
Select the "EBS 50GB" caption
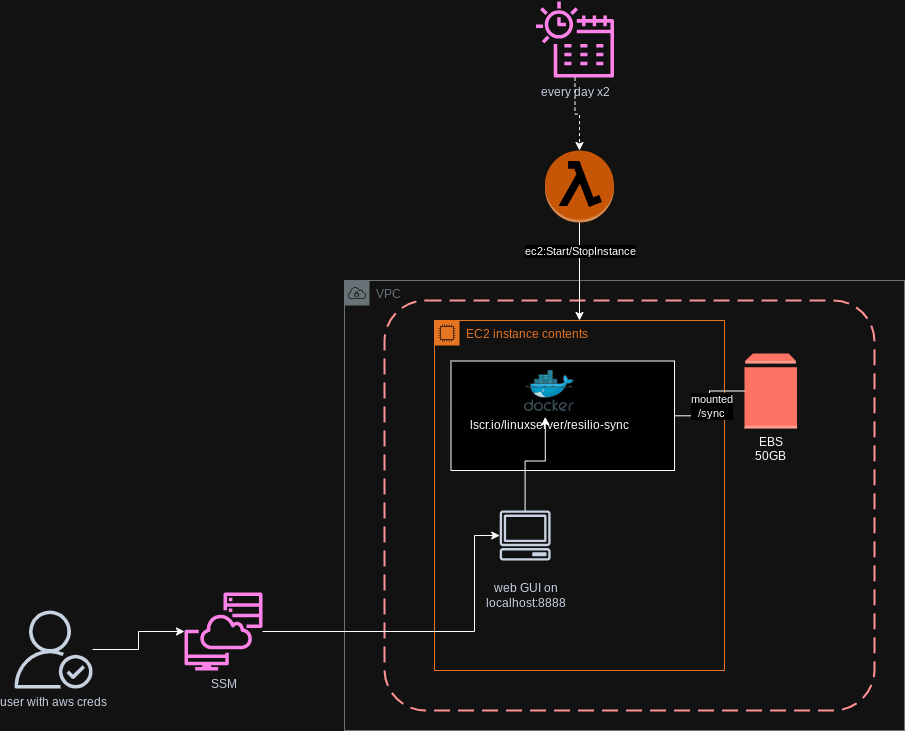pyautogui.click(x=770, y=448)
